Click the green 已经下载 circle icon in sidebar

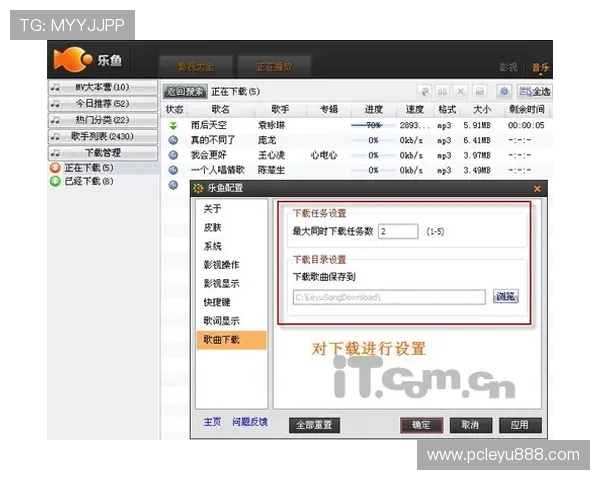[55, 181]
